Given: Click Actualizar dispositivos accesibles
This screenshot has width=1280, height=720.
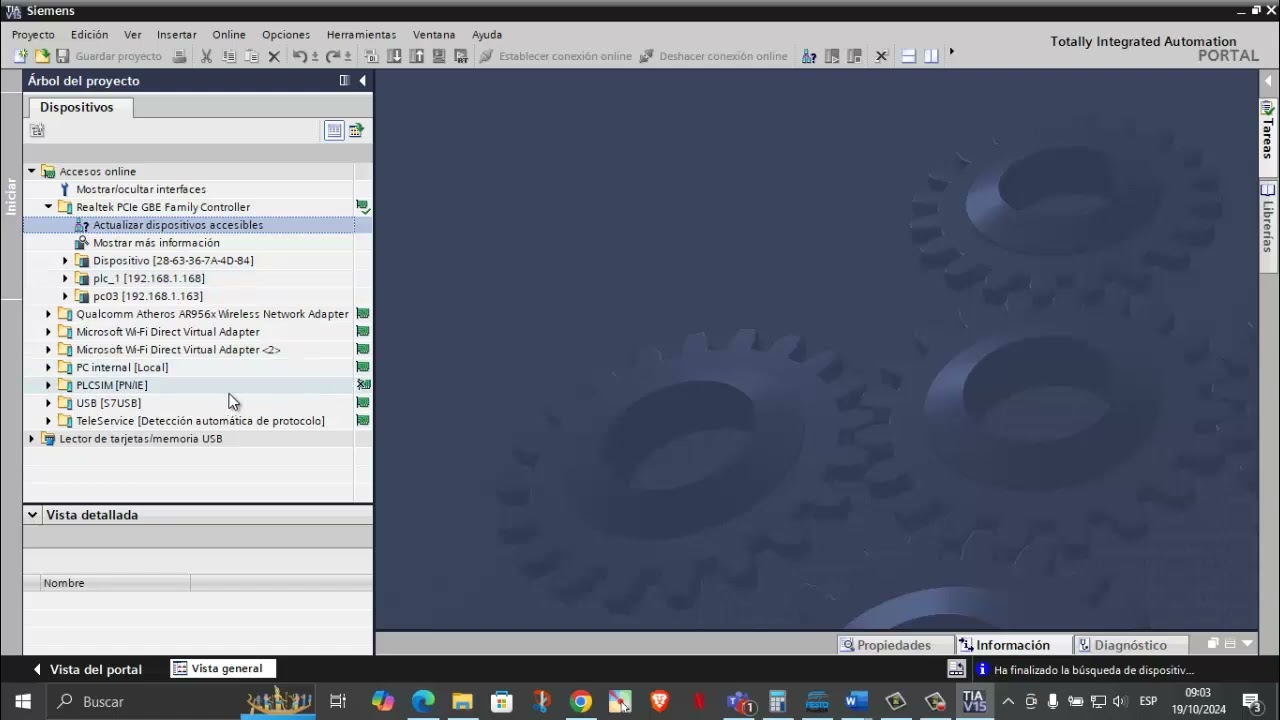Looking at the screenshot, I should point(178,225).
